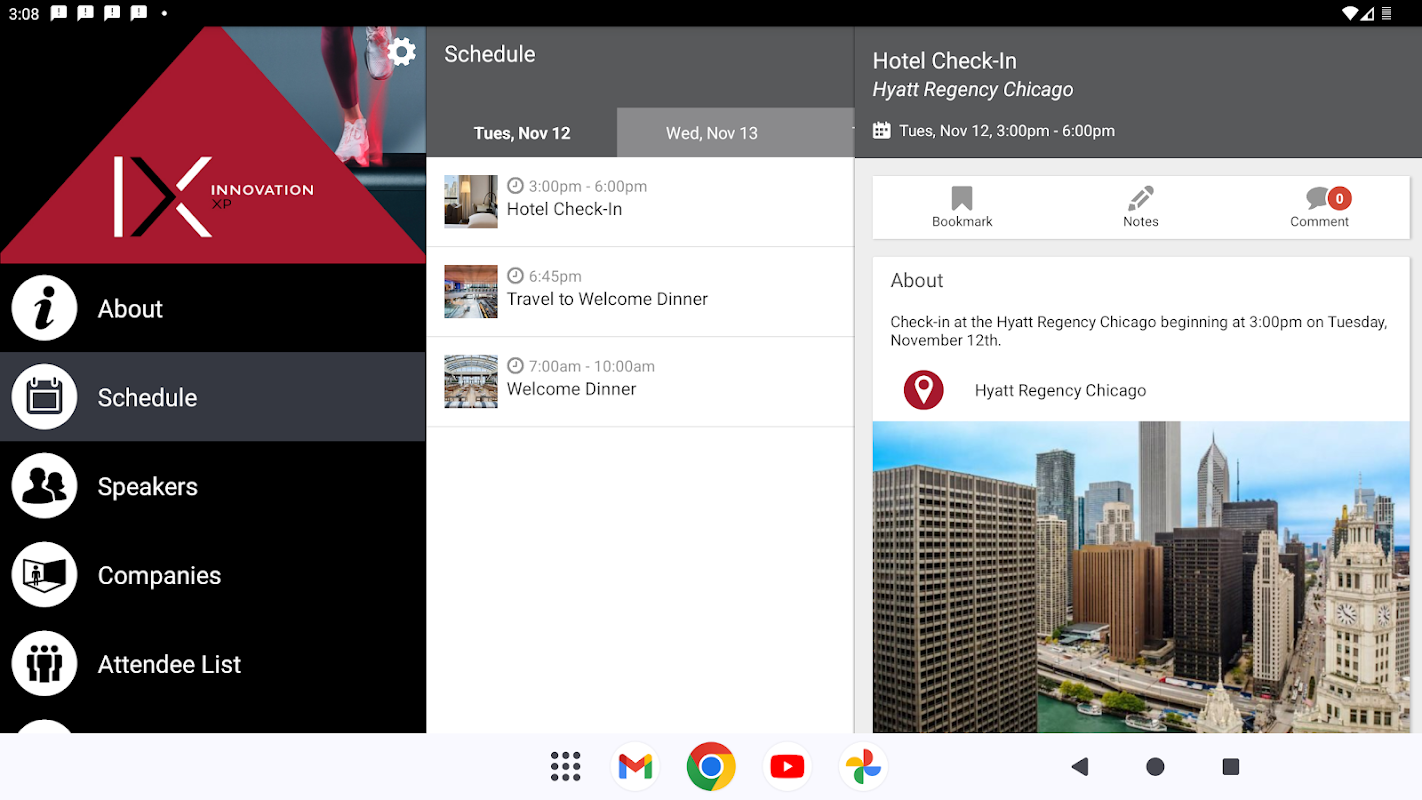The height and width of the screenshot is (800, 1422).
Task: Click the check-in description paragraph
Action: (1139, 331)
